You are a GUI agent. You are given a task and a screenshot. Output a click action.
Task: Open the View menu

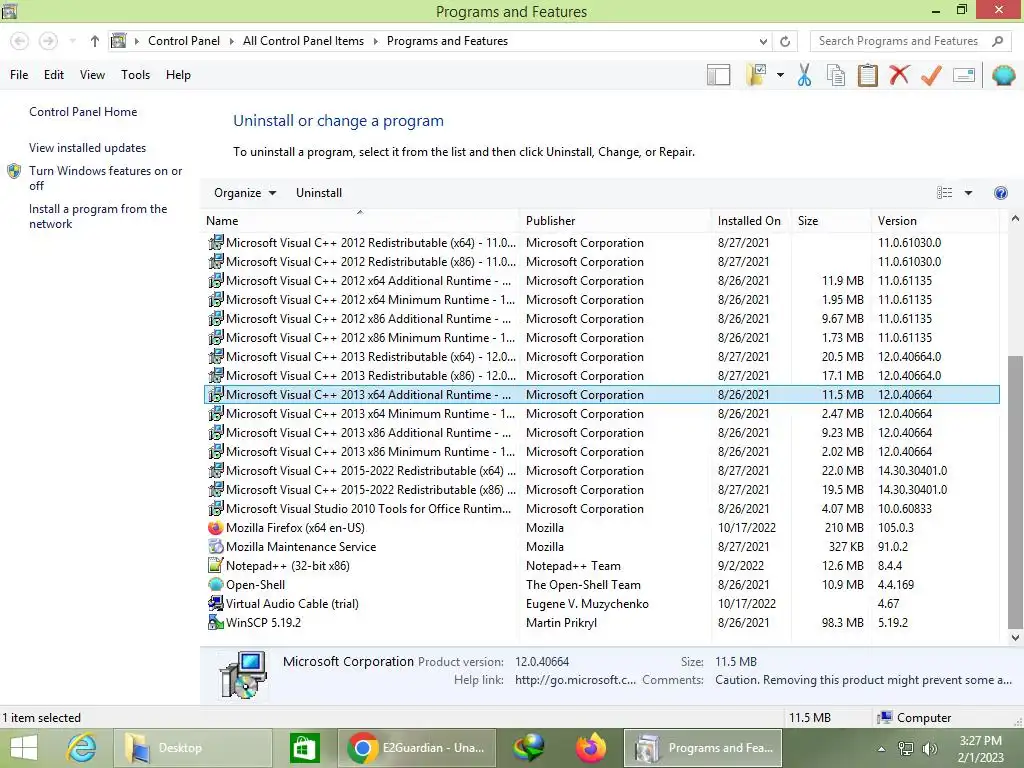pyautogui.click(x=92, y=75)
